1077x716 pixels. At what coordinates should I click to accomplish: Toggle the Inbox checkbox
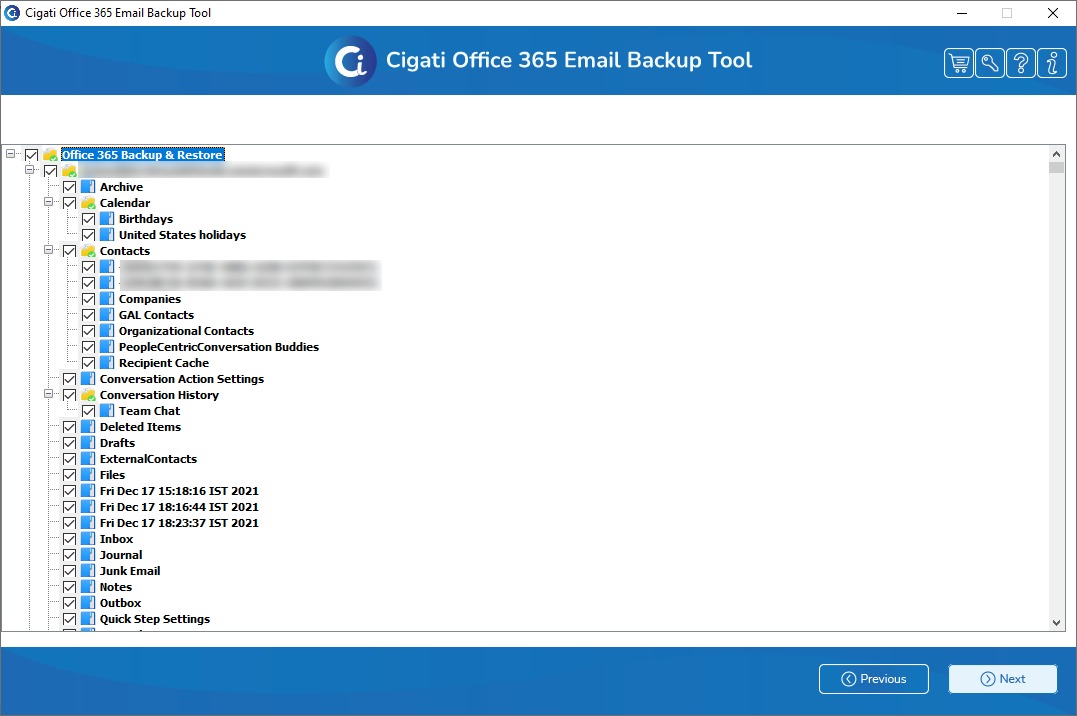(x=69, y=539)
